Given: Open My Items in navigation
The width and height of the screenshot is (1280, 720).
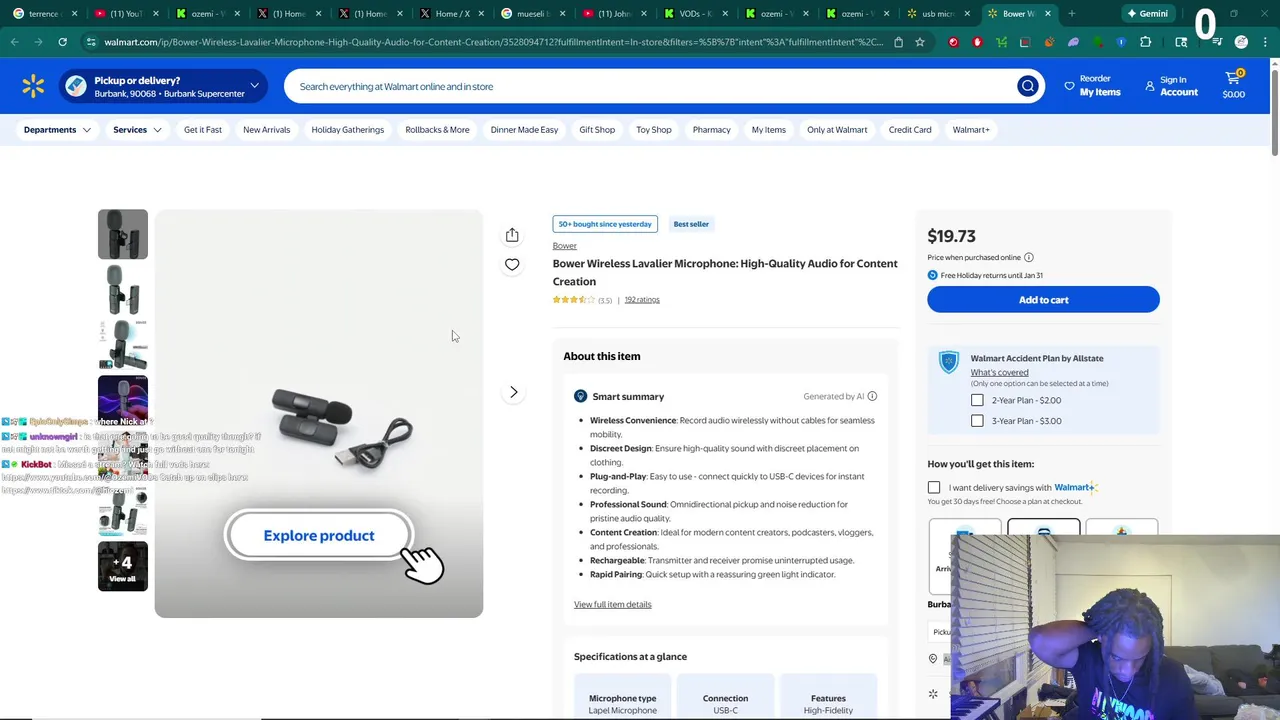Looking at the screenshot, I should 768,130.
